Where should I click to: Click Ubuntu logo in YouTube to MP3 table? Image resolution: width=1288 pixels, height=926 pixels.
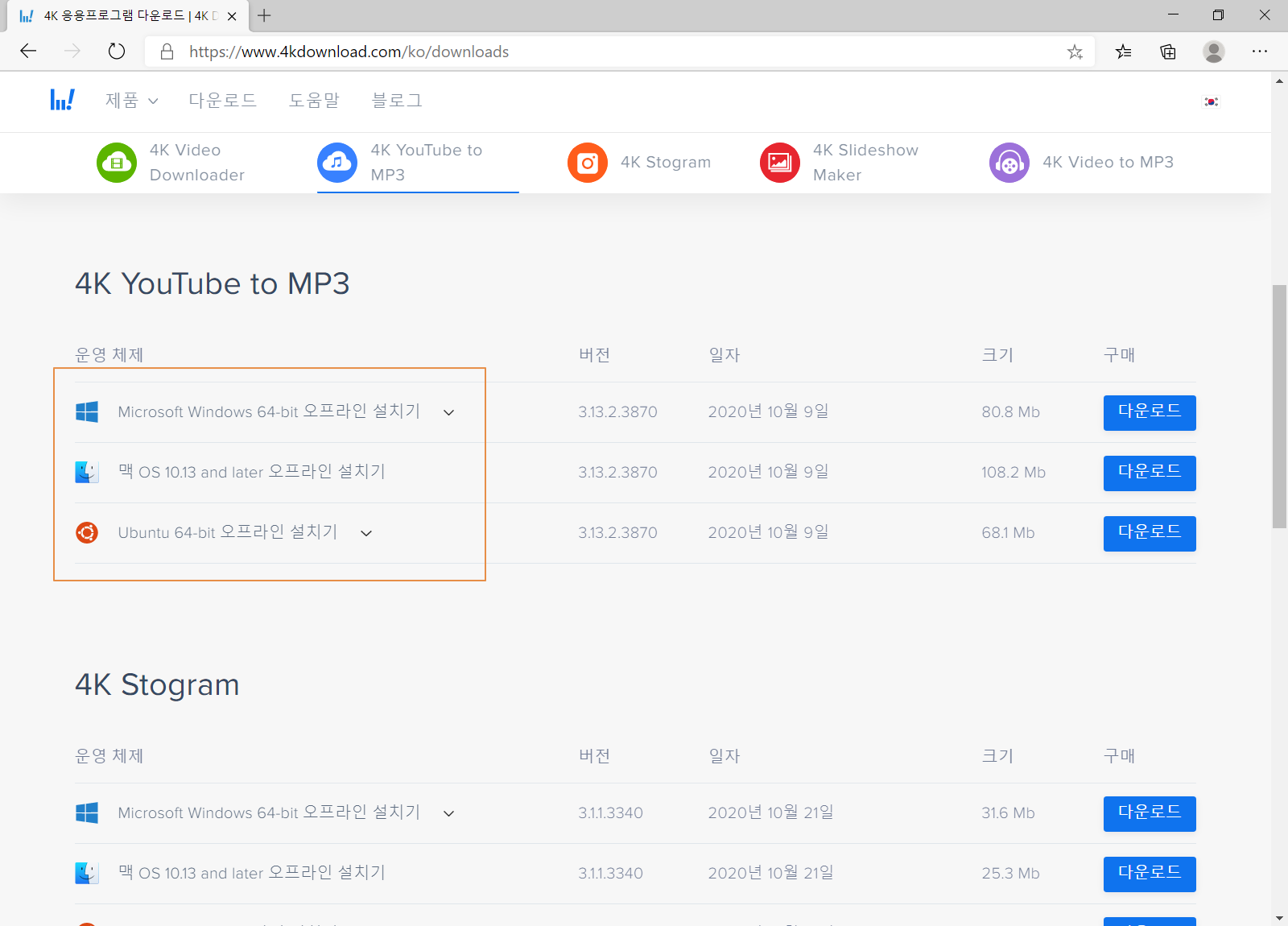[87, 532]
